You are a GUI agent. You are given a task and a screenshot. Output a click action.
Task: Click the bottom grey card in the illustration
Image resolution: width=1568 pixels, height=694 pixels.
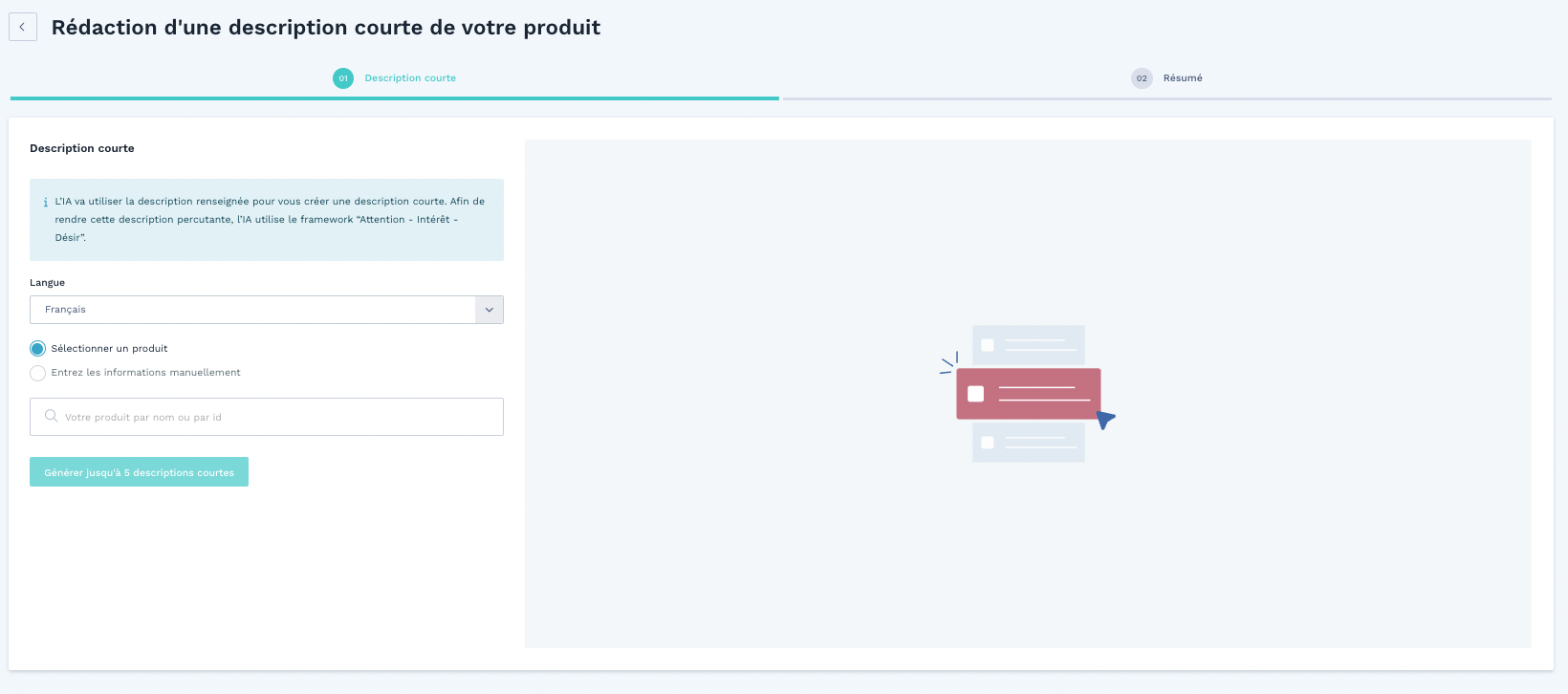[1029, 444]
